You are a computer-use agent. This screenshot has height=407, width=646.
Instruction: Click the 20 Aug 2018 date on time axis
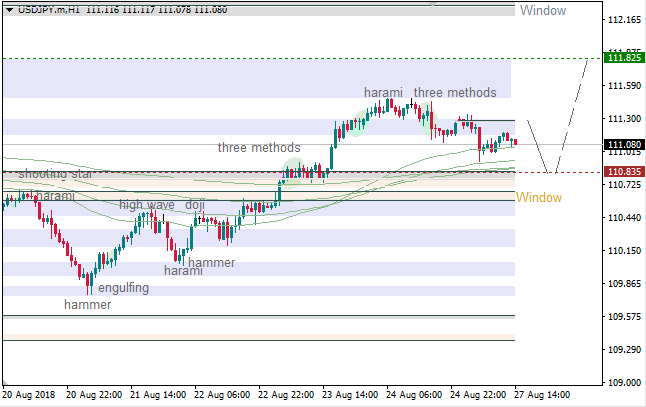click(x=29, y=395)
